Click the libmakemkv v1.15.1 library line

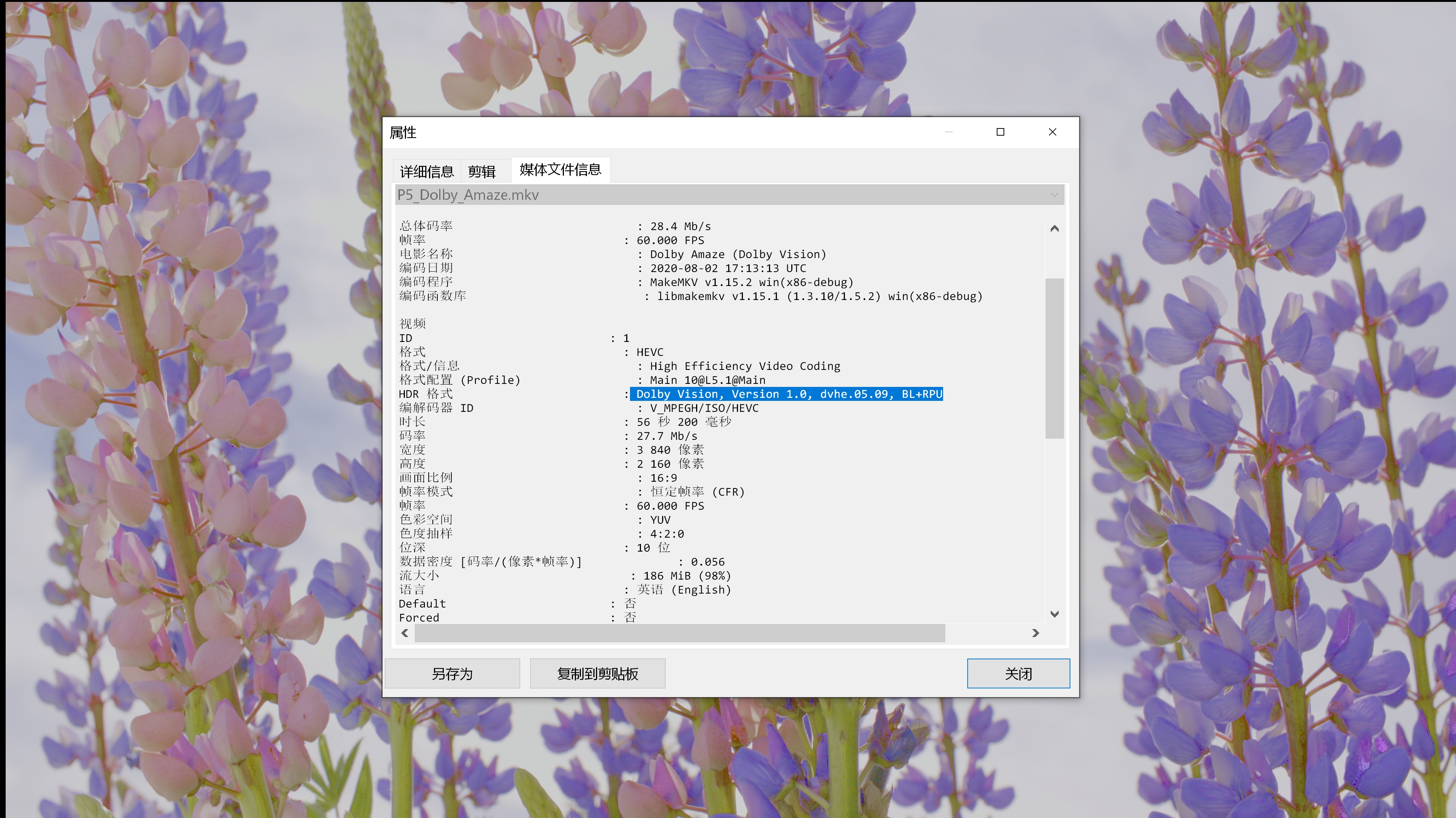[x=820, y=296]
